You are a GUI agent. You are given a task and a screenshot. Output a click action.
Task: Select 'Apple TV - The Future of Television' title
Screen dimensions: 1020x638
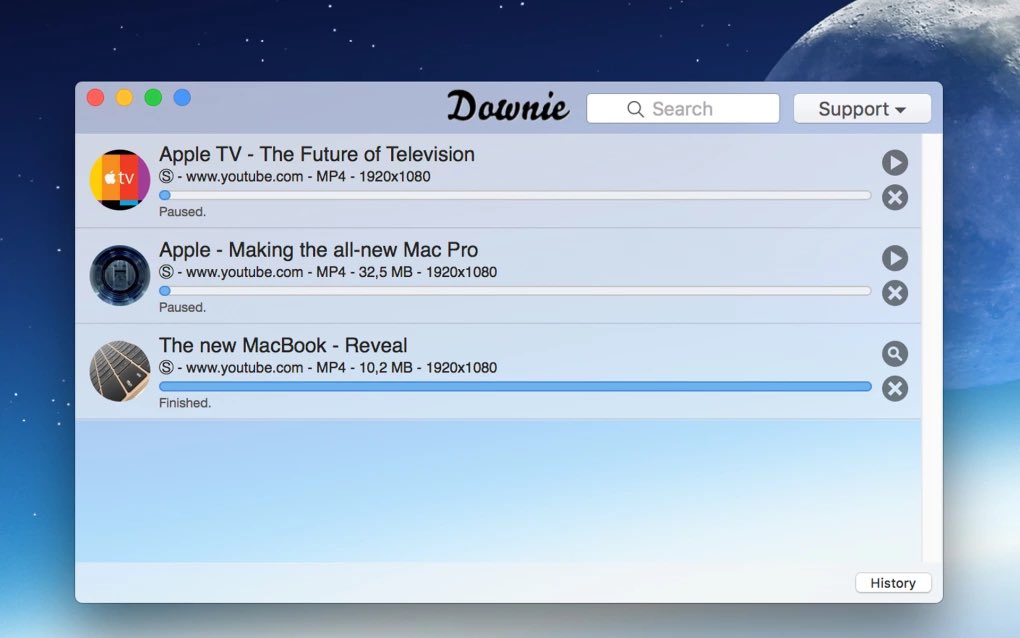pos(317,154)
